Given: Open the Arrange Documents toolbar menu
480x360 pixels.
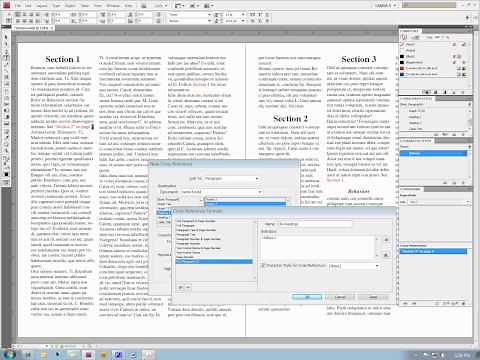Looking at the screenshot, I should pyautogui.click(x=208, y=6).
